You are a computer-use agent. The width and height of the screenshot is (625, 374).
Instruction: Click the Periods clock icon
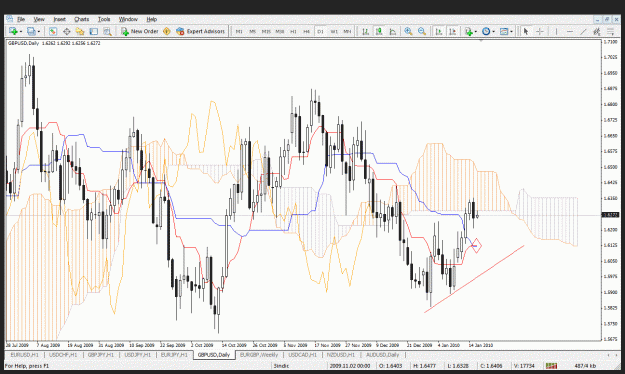[486, 31]
